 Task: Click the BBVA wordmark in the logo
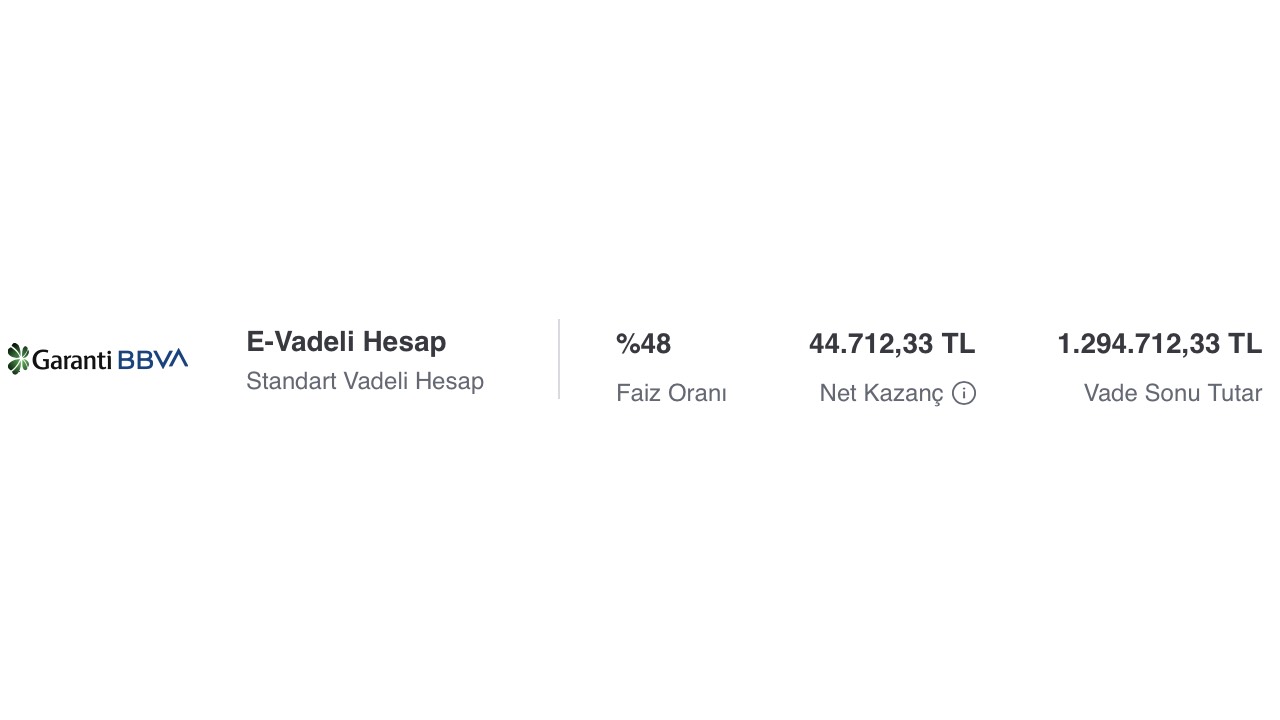point(153,359)
